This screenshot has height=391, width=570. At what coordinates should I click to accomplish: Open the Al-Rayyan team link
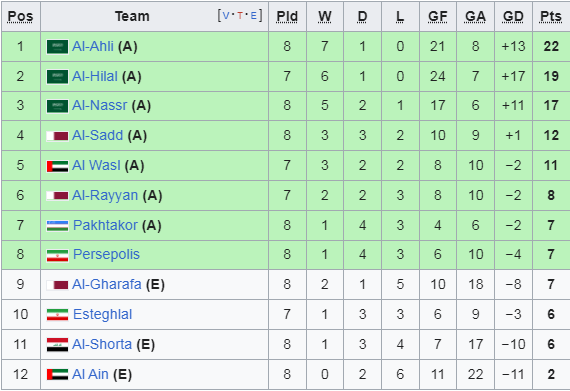(105, 195)
